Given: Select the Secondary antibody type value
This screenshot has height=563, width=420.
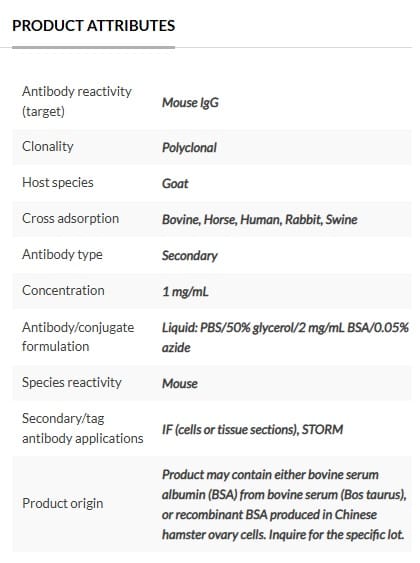Looking at the screenshot, I should pyautogui.click(x=190, y=256).
